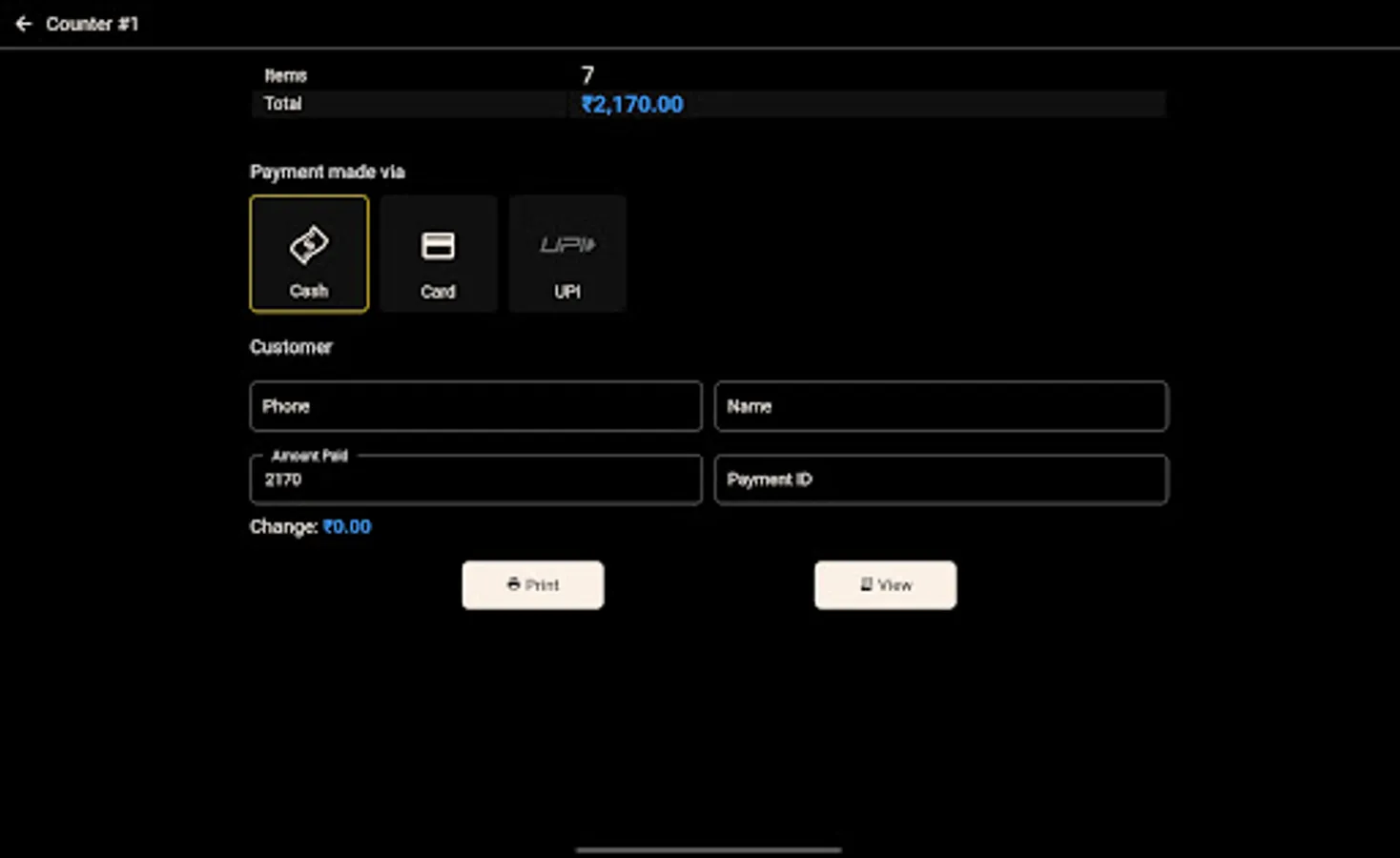
Task: Click the Items count value
Action: point(587,75)
